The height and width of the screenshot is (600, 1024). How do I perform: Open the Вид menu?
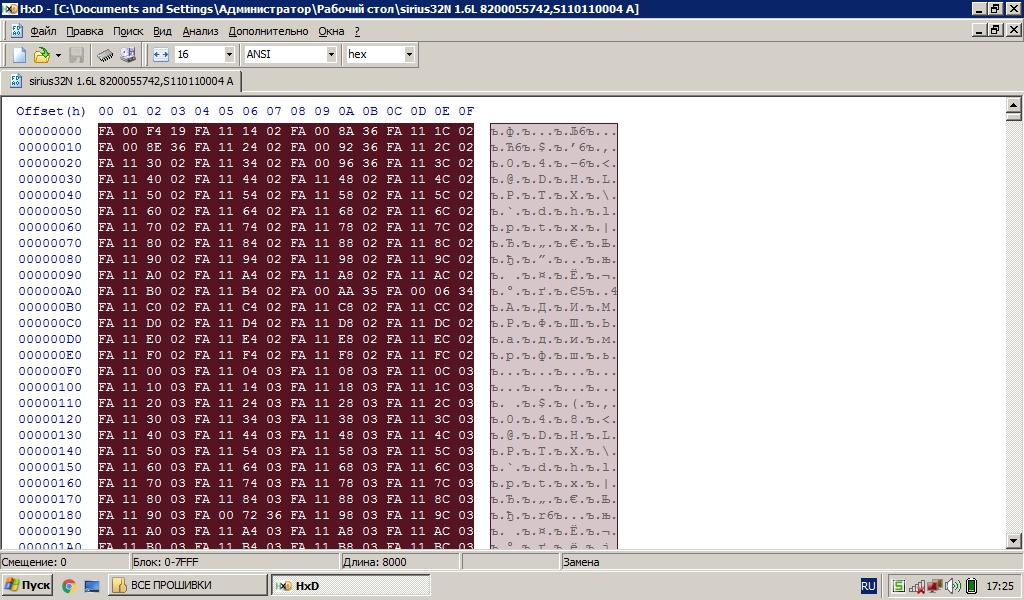pyautogui.click(x=162, y=31)
